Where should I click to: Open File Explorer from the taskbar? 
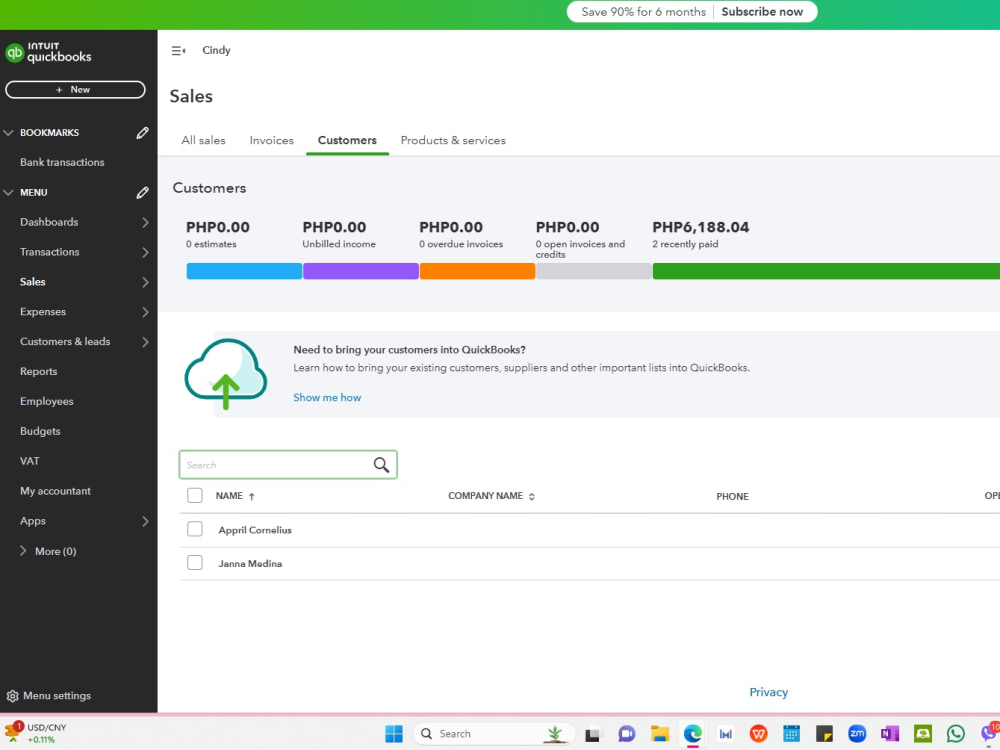coord(659,734)
